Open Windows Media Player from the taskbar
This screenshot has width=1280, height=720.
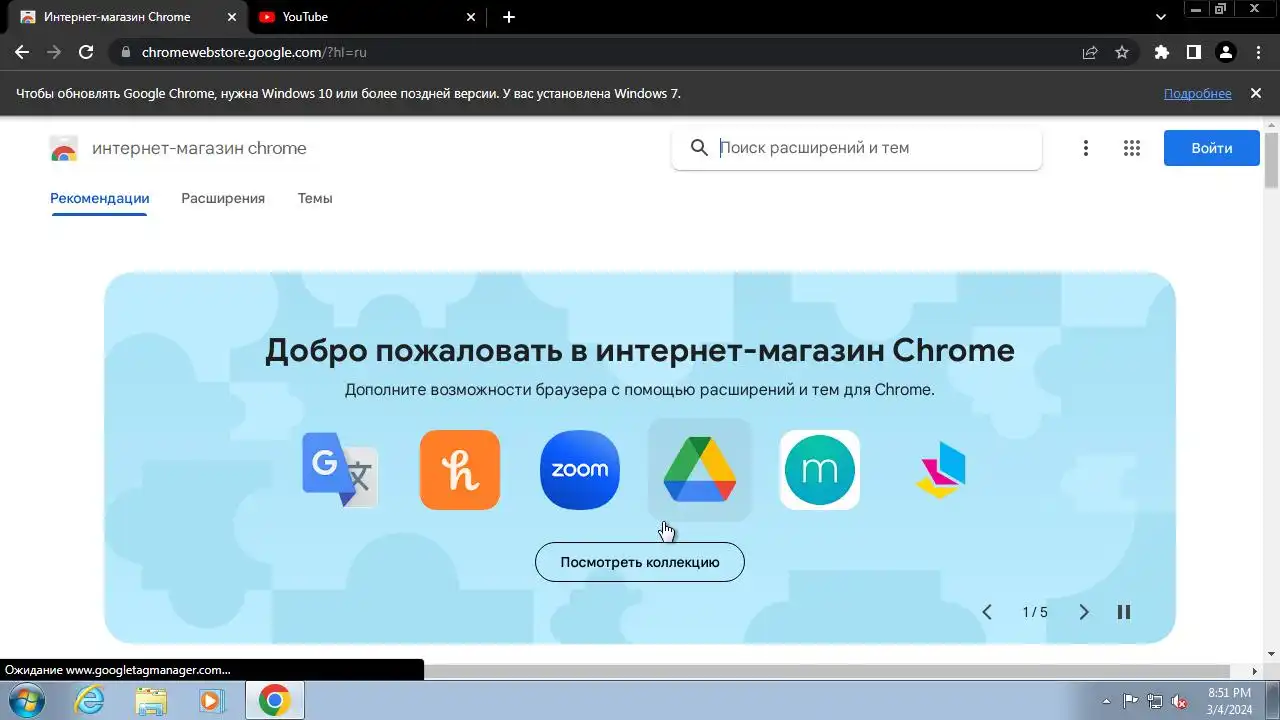coord(212,701)
